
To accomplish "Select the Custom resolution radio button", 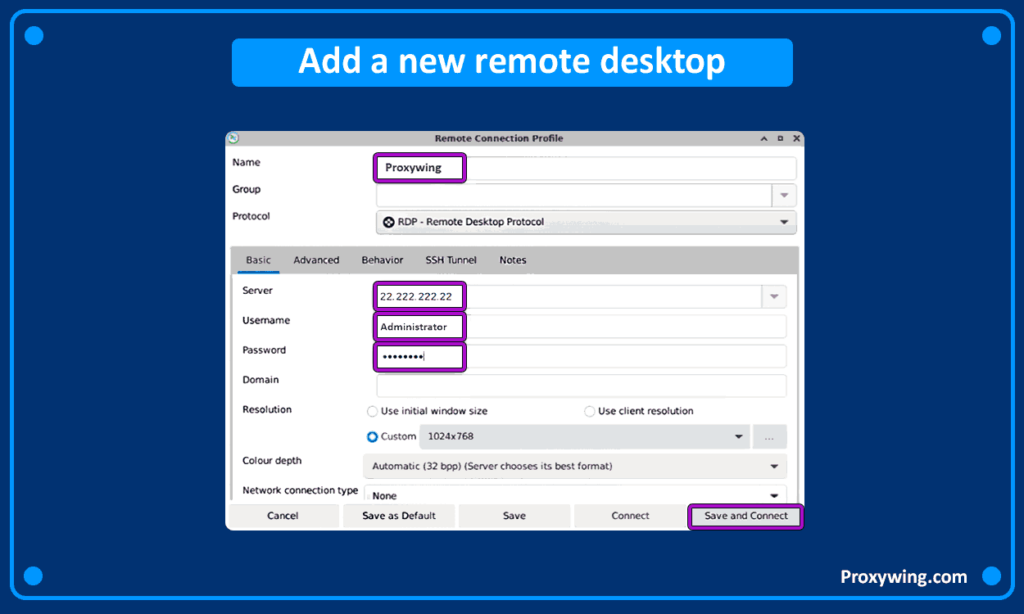I will [x=372, y=437].
